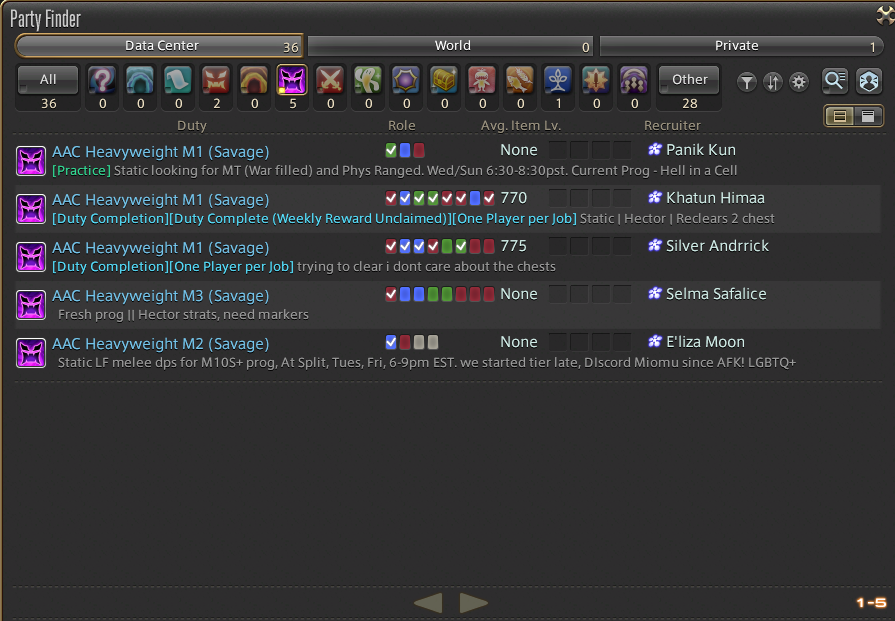Switch to detailed two-line list view

point(840,116)
